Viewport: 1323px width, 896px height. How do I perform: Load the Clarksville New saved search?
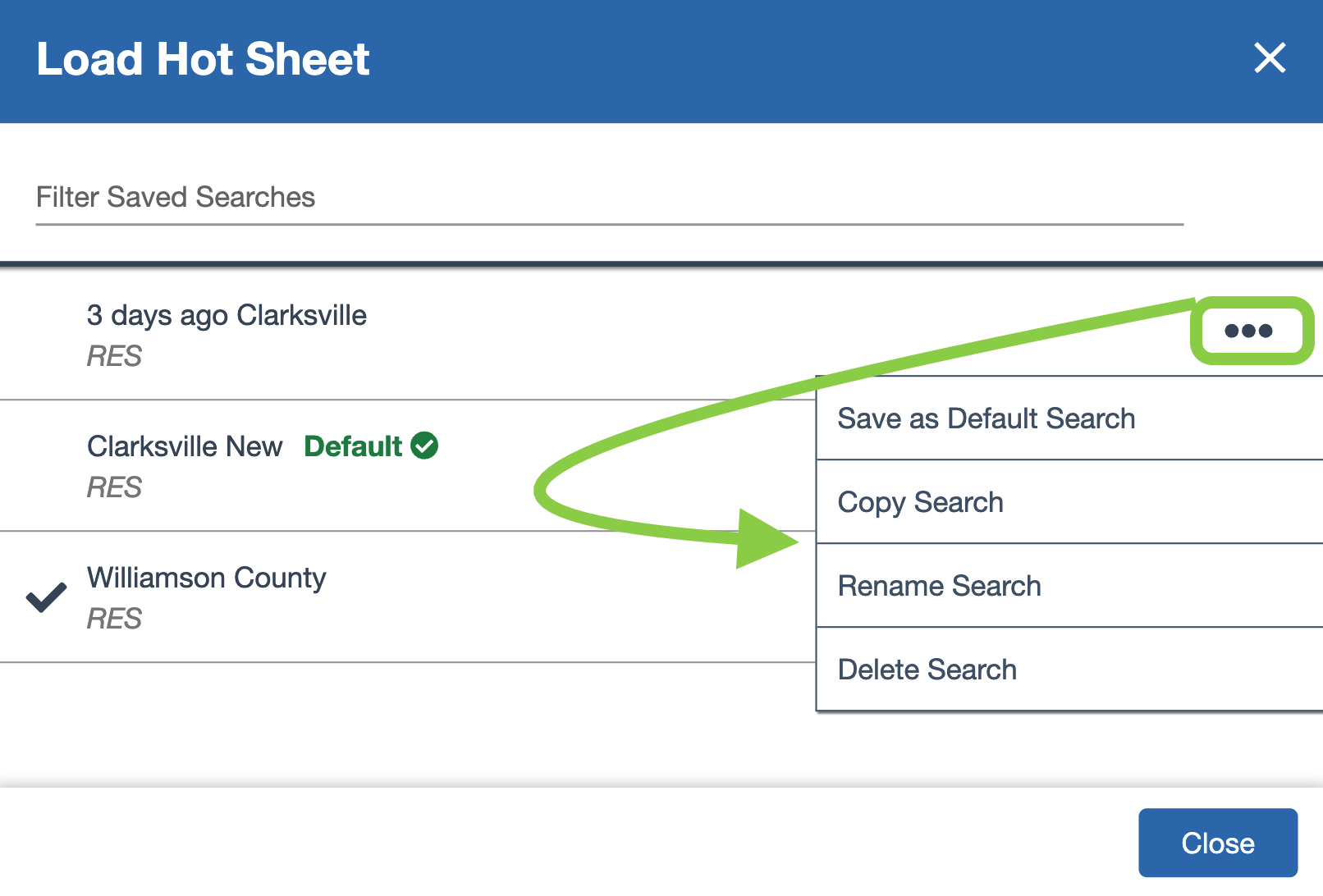(185, 446)
